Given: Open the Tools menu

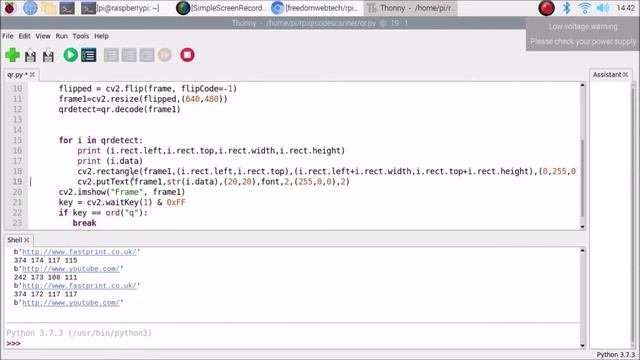Looking at the screenshot, I should click(81, 36).
